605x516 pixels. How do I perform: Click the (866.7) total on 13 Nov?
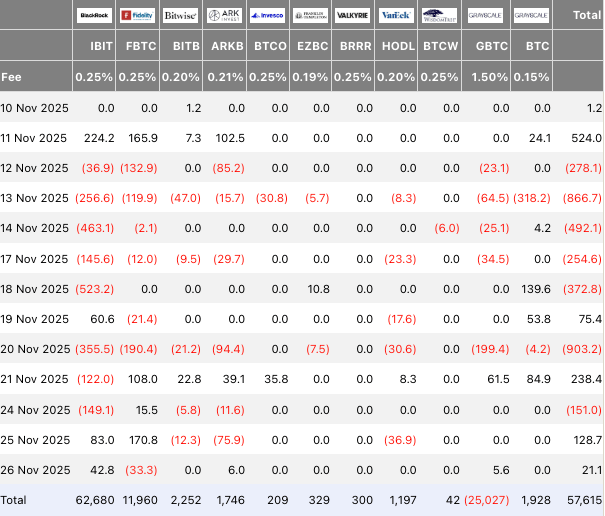[582, 198]
